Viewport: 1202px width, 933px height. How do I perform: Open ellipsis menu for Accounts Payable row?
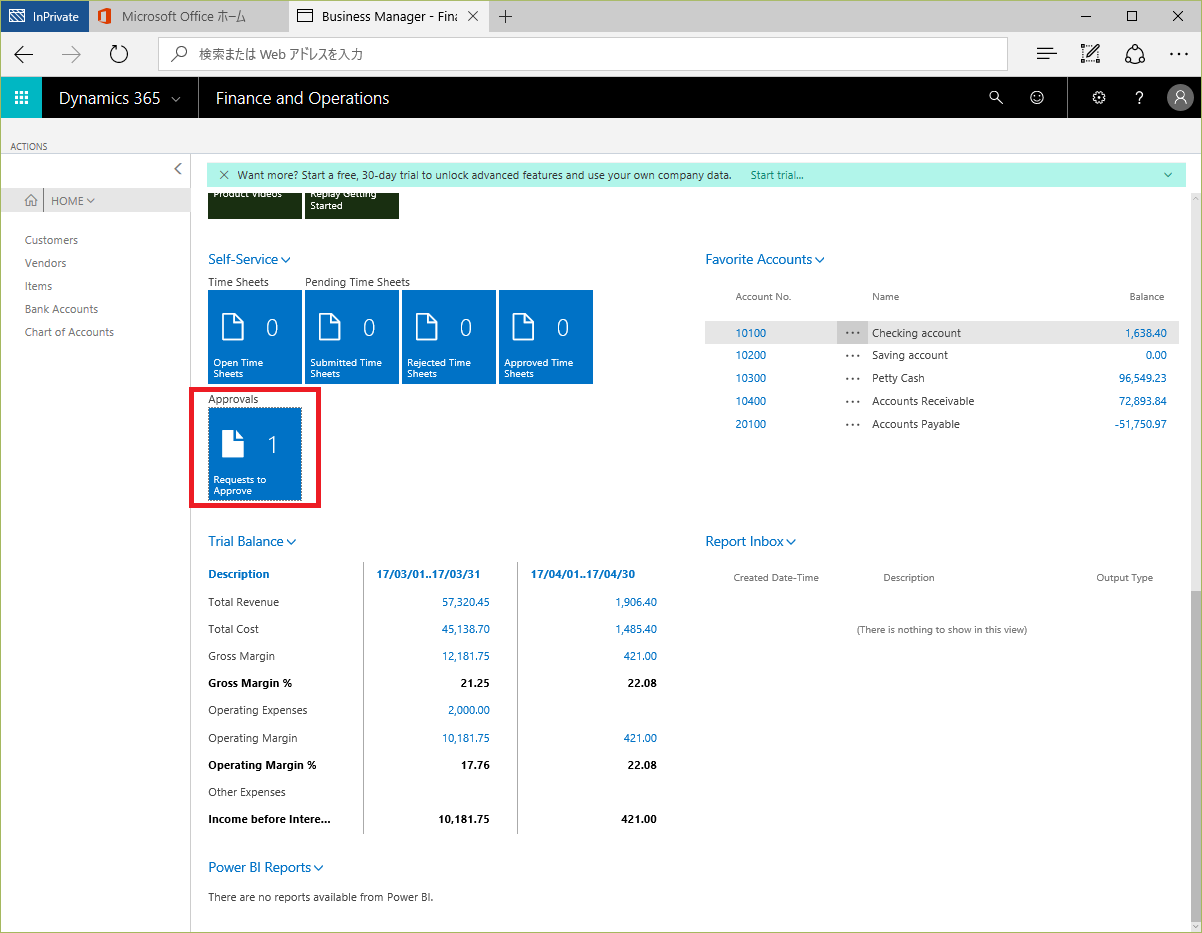(852, 424)
